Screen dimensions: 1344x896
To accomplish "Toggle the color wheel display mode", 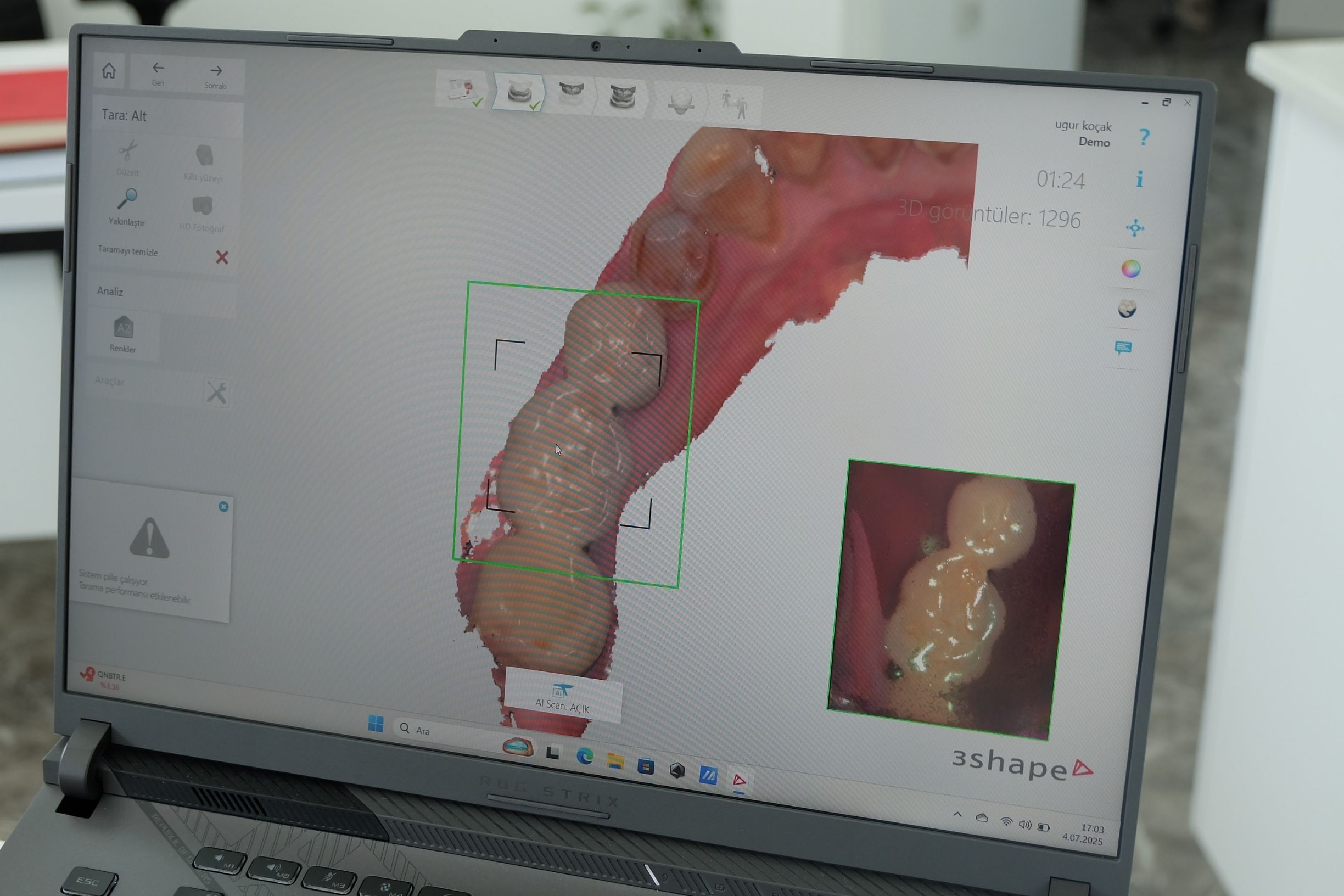I will click(1130, 268).
